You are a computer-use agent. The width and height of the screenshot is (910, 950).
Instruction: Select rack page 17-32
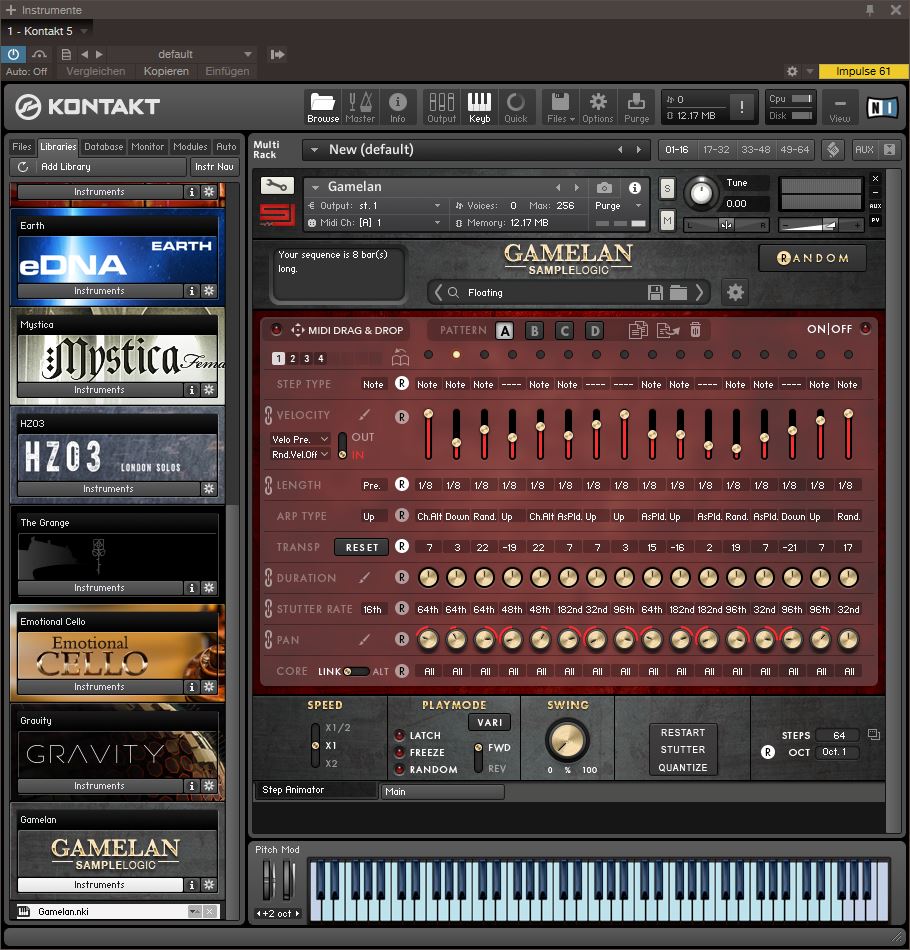pos(716,150)
